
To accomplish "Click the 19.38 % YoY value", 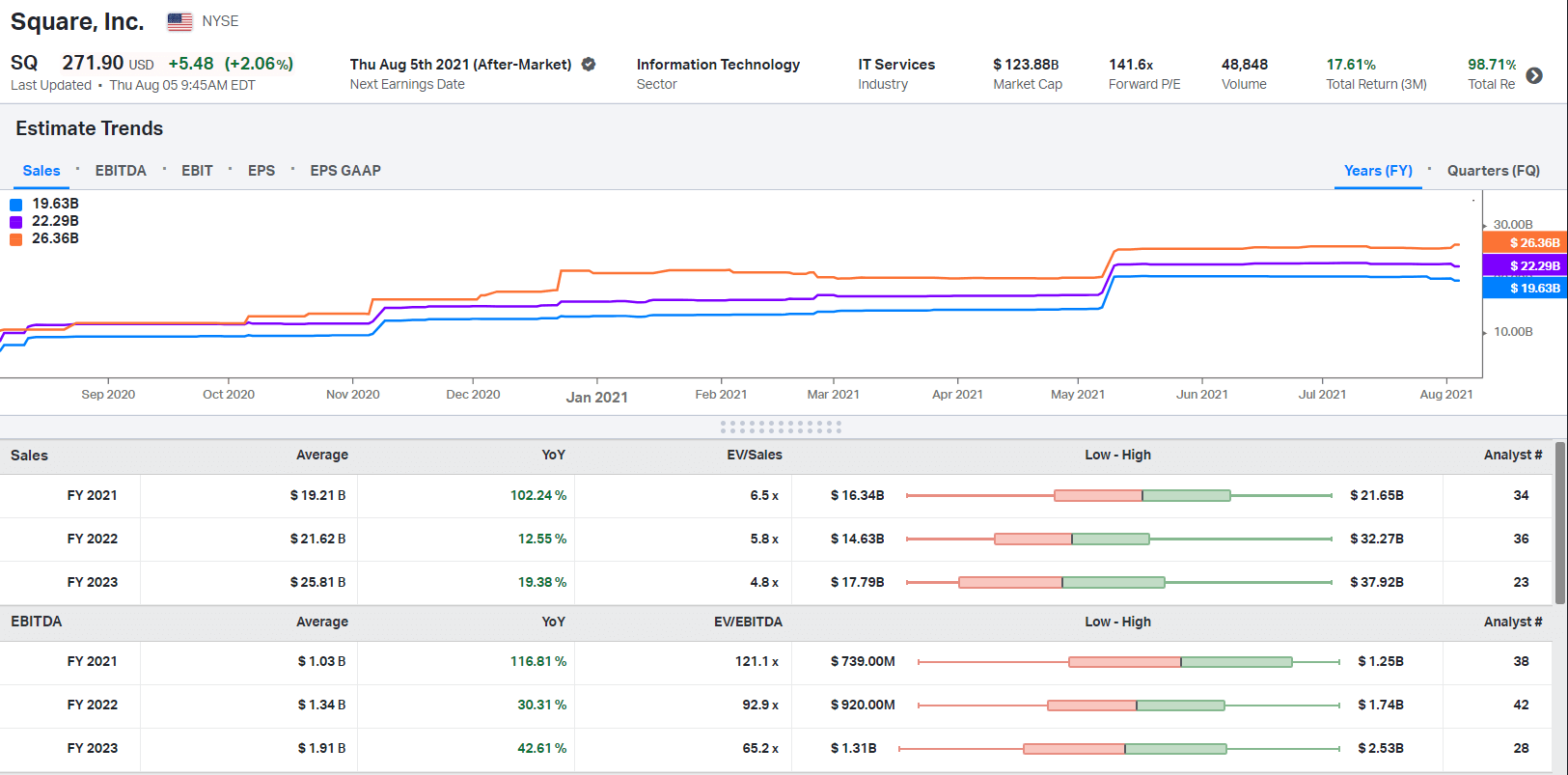I will click(x=542, y=582).
